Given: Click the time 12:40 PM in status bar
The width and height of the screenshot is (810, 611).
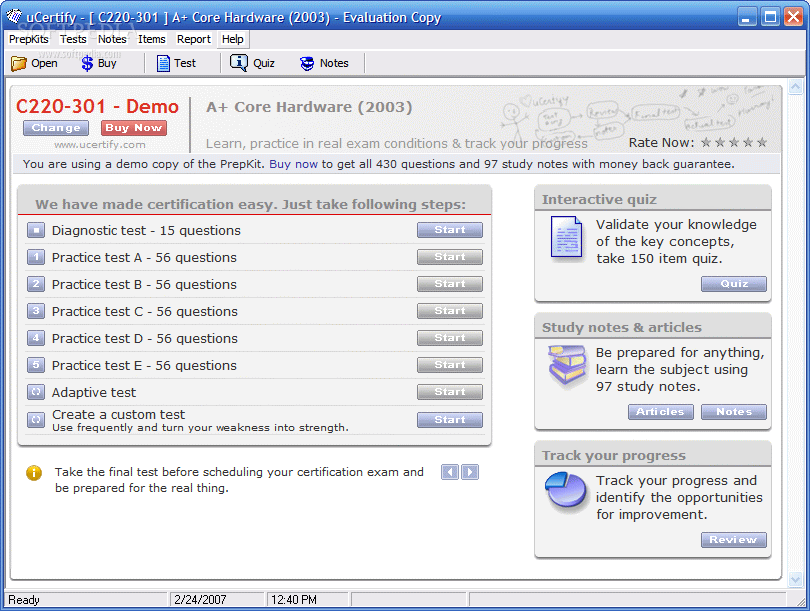Looking at the screenshot, I should click(x=294, y=600).
